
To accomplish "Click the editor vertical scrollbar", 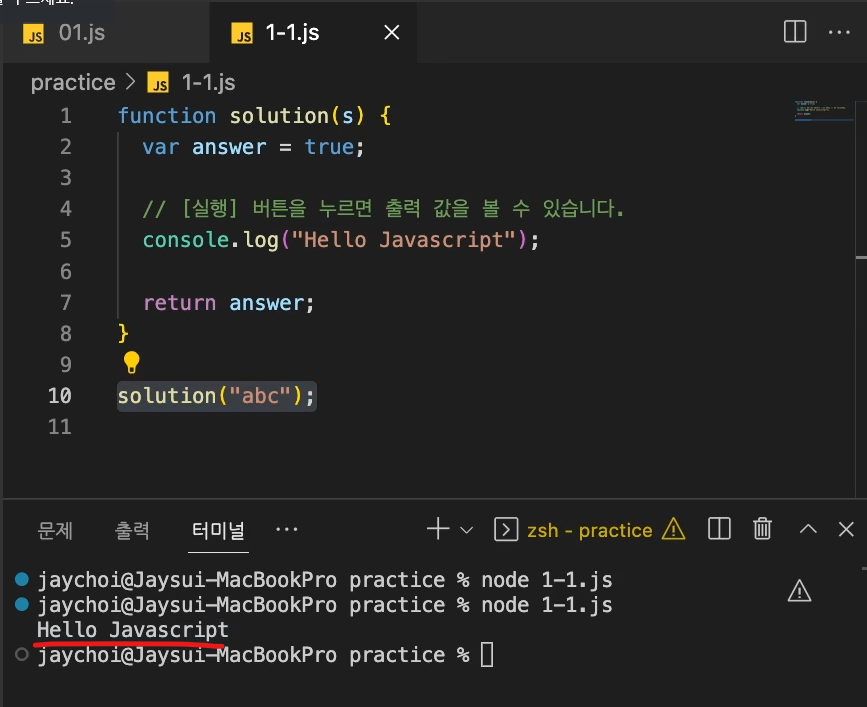I will 861,299.
